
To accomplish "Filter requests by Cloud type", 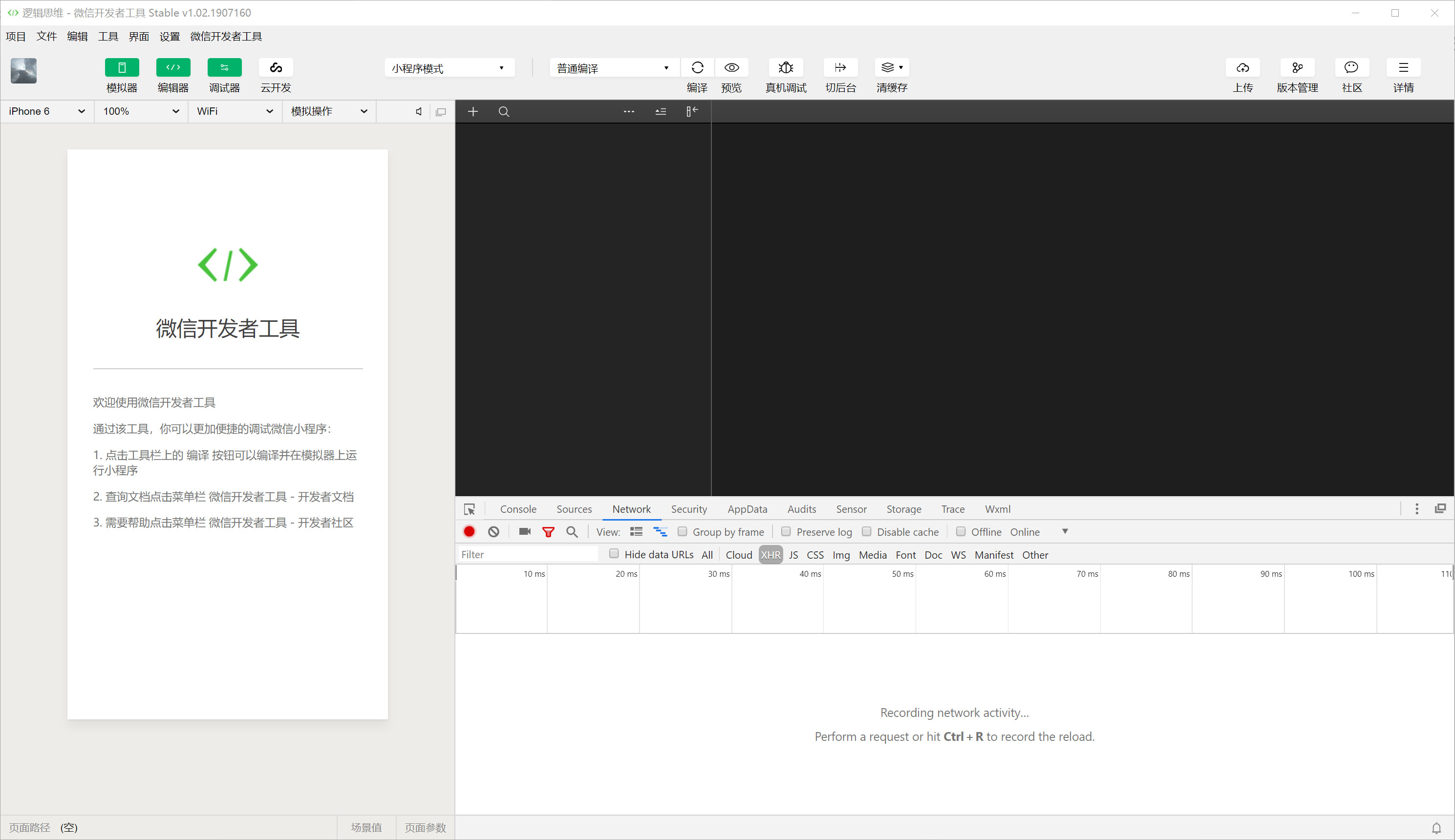I will coord(739,555).
